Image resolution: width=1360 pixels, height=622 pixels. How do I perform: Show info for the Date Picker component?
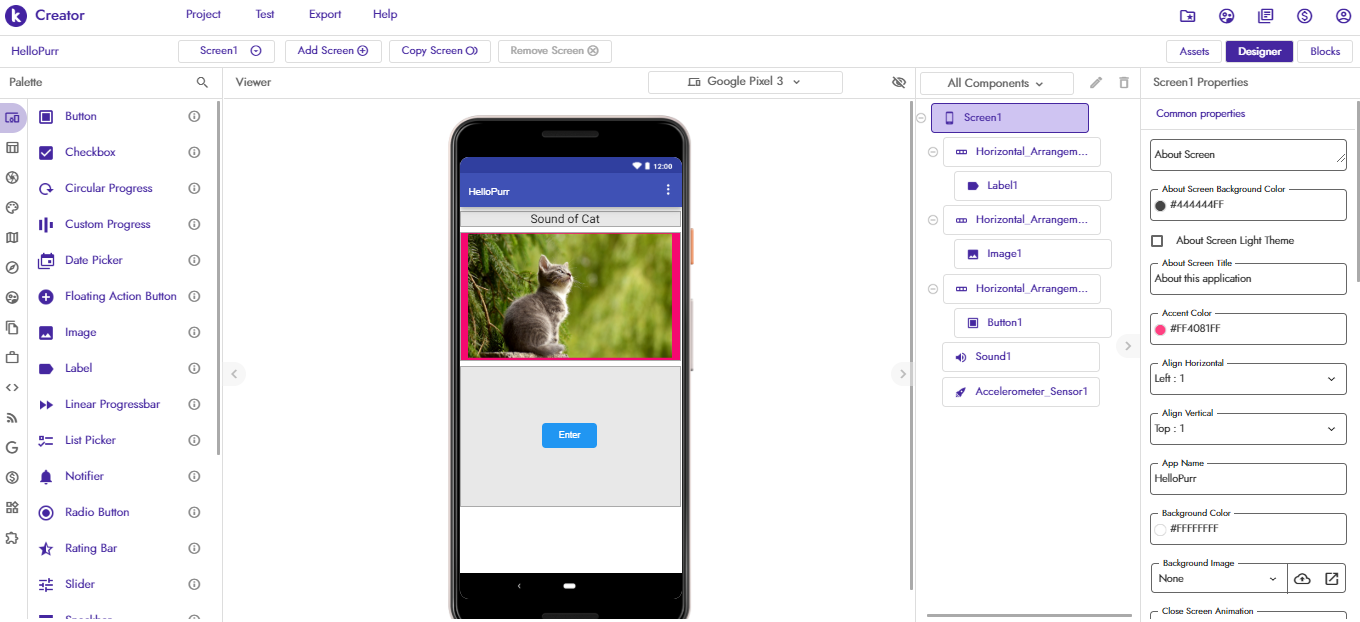coord(194,260)
